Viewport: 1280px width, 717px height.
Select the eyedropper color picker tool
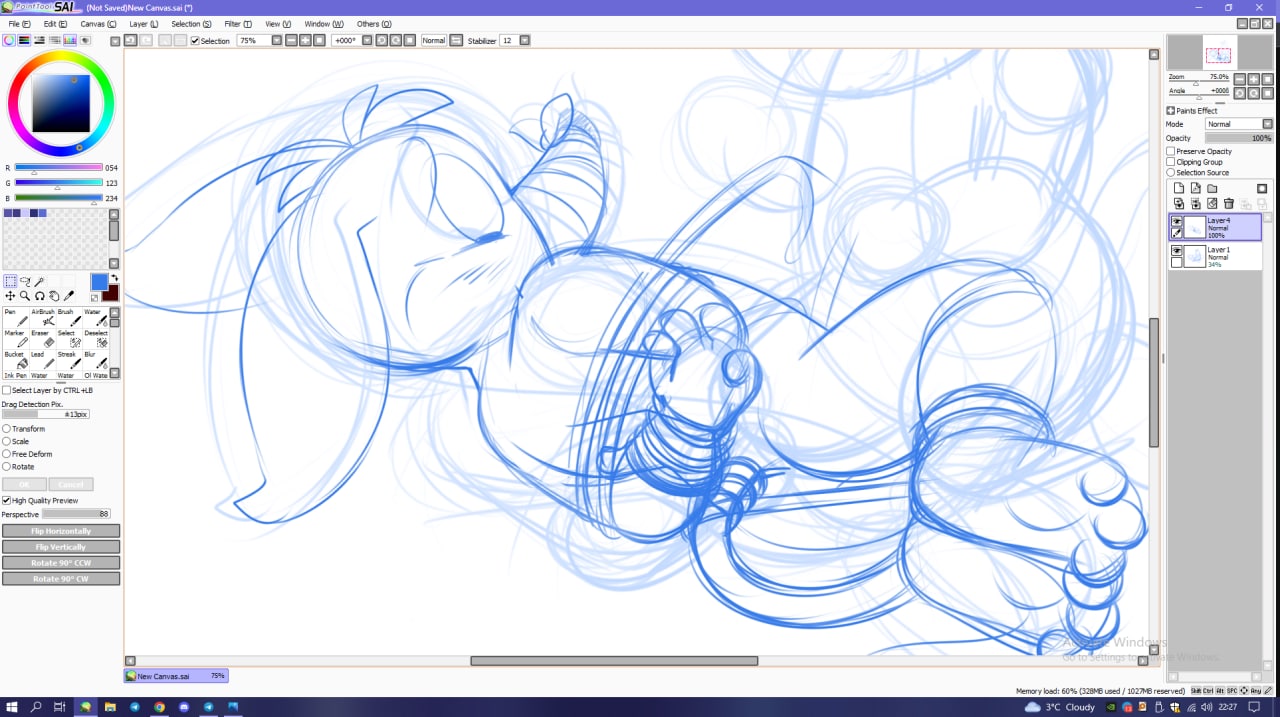[69, 296]
